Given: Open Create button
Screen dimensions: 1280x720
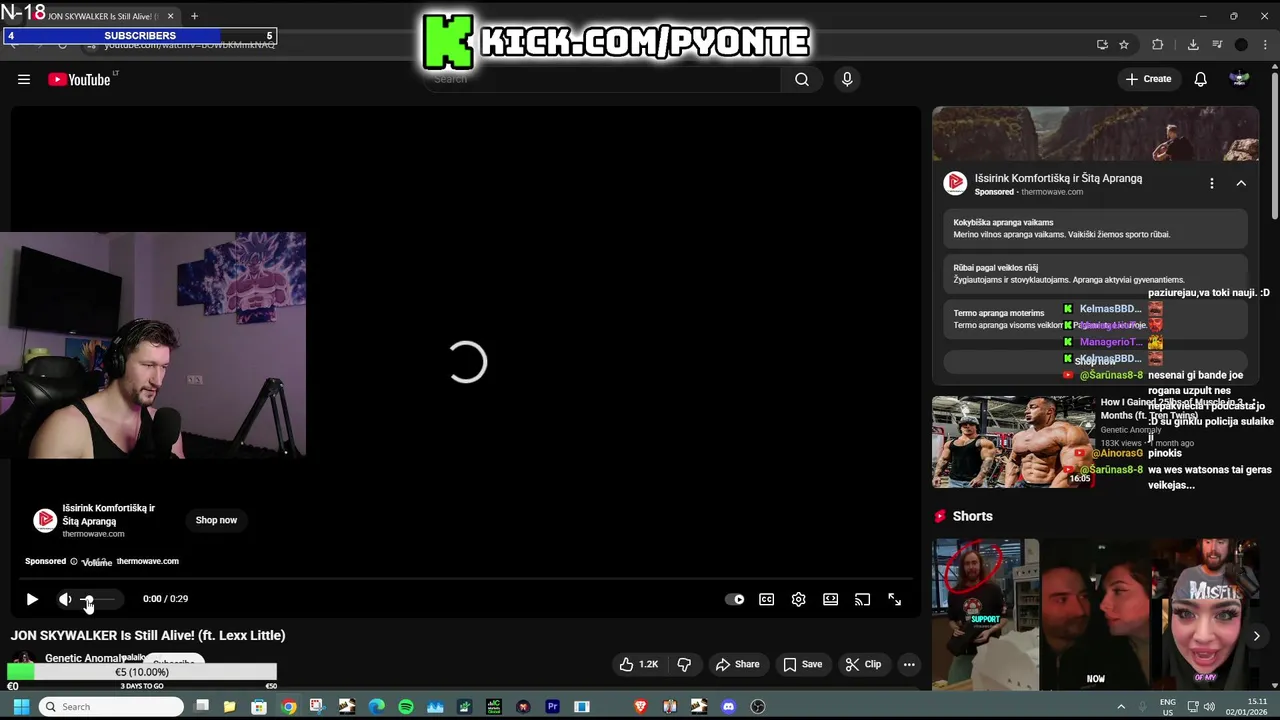Looking at the screenshot, I should 1148,79.
